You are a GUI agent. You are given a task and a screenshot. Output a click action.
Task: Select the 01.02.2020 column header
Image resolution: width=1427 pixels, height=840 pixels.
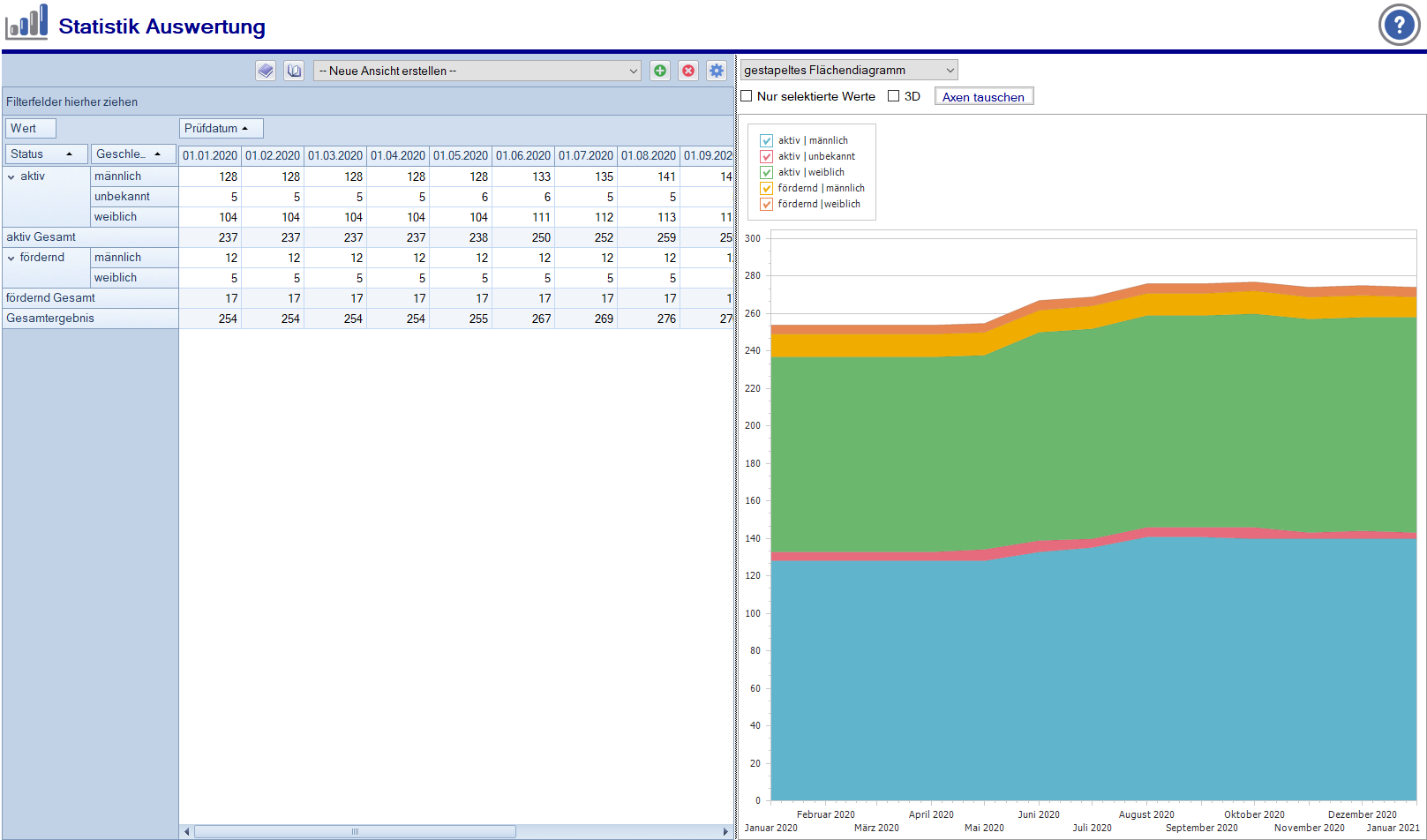coord(273,155)
